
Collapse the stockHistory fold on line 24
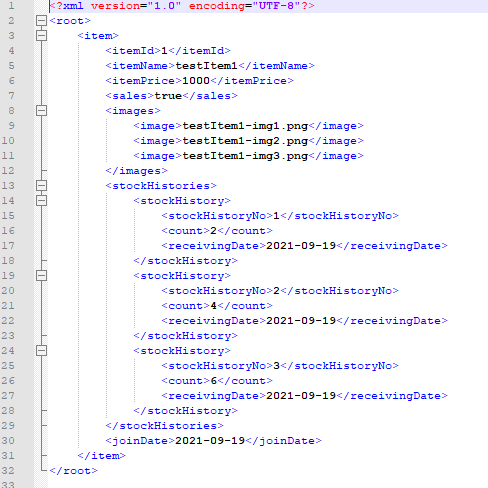coord(41,351)
